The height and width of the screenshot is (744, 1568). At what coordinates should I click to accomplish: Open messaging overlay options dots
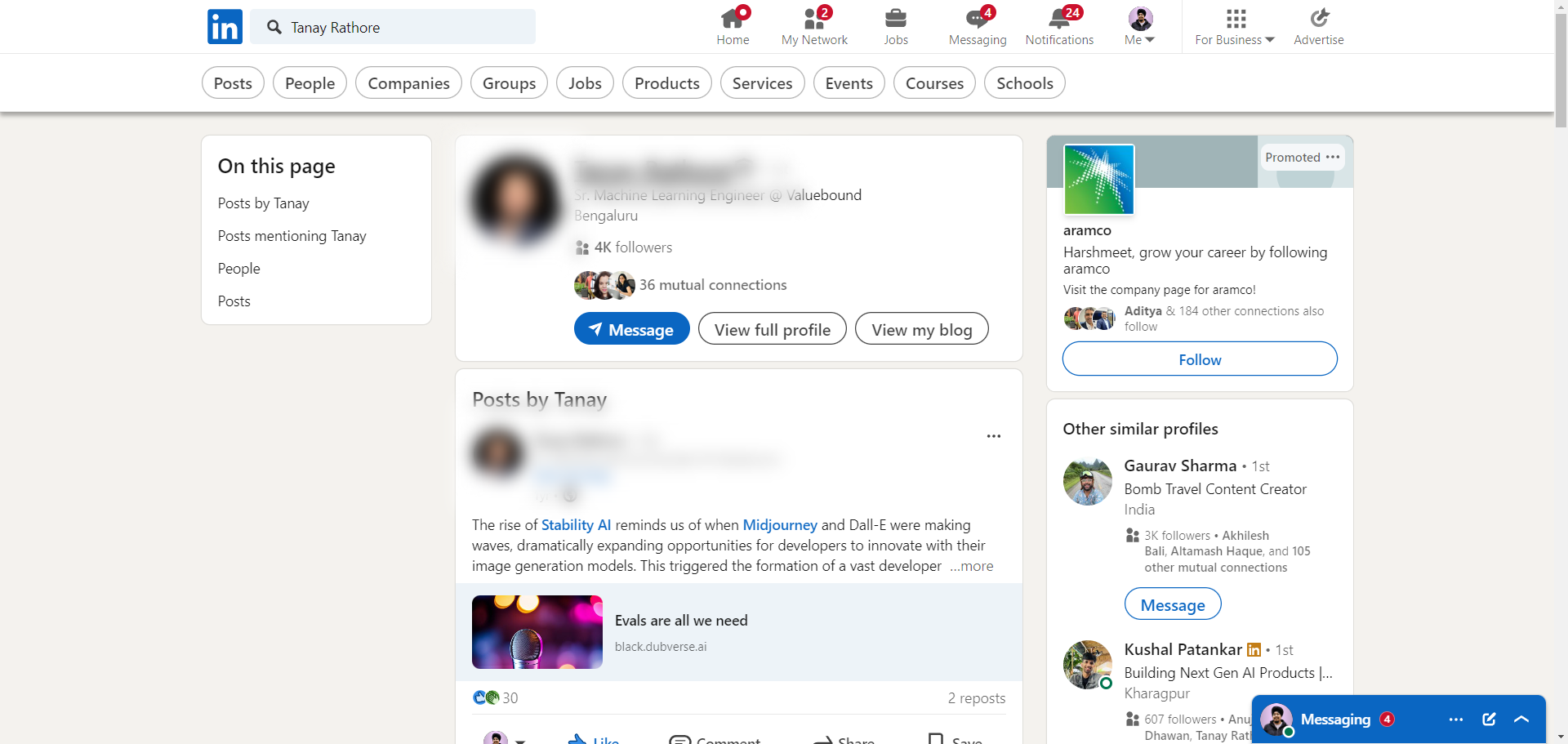[1456, 719]
